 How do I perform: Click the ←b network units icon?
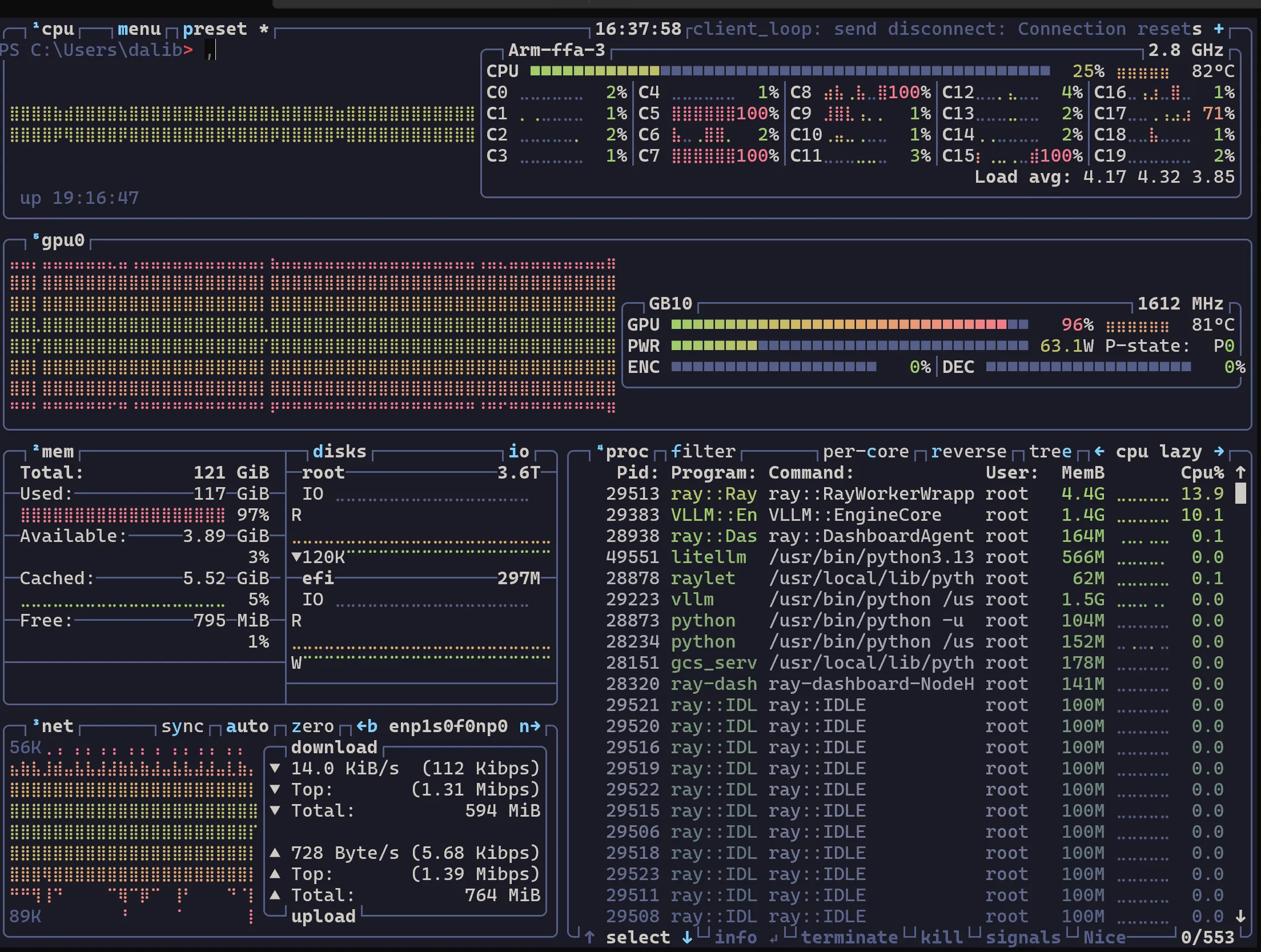click(x=366, y=726)
